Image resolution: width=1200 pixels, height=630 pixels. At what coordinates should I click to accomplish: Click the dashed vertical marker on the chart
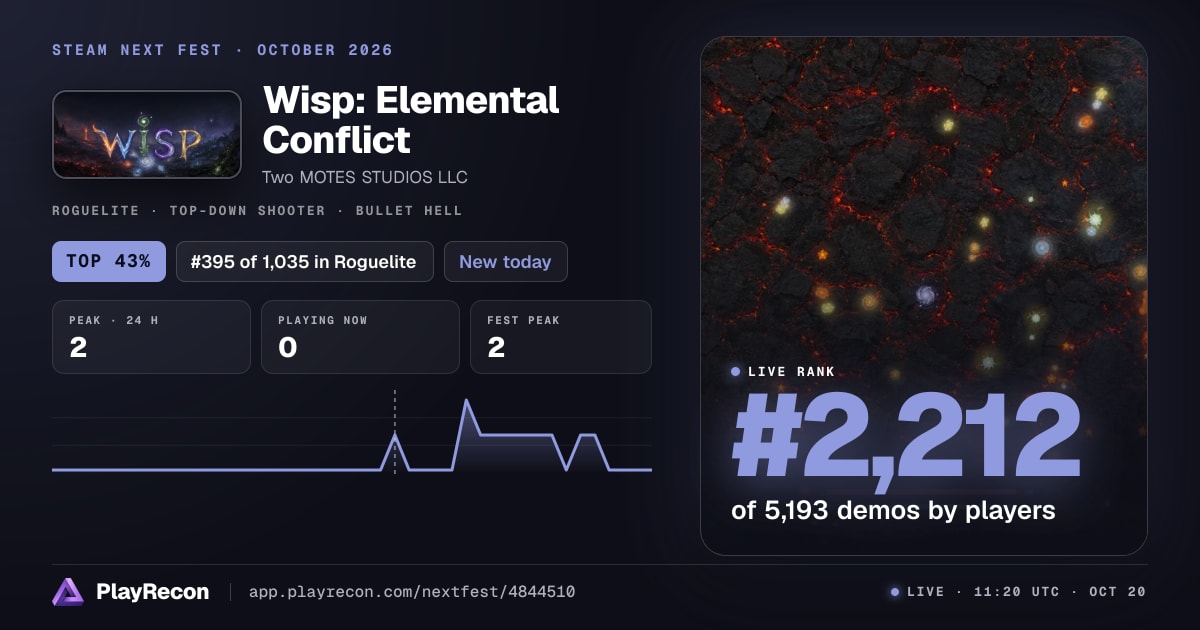click(x=395, y=432)
